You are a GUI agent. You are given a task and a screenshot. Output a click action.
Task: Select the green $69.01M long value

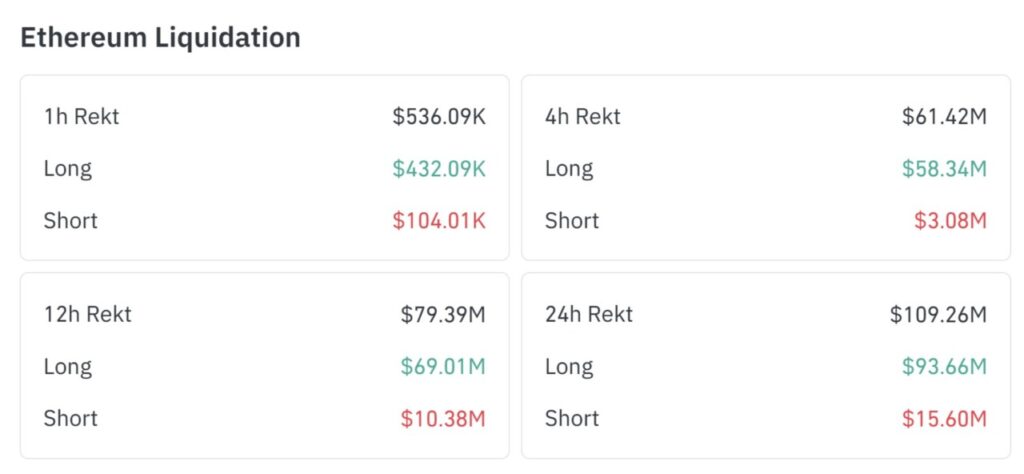(x=443, y=367)
